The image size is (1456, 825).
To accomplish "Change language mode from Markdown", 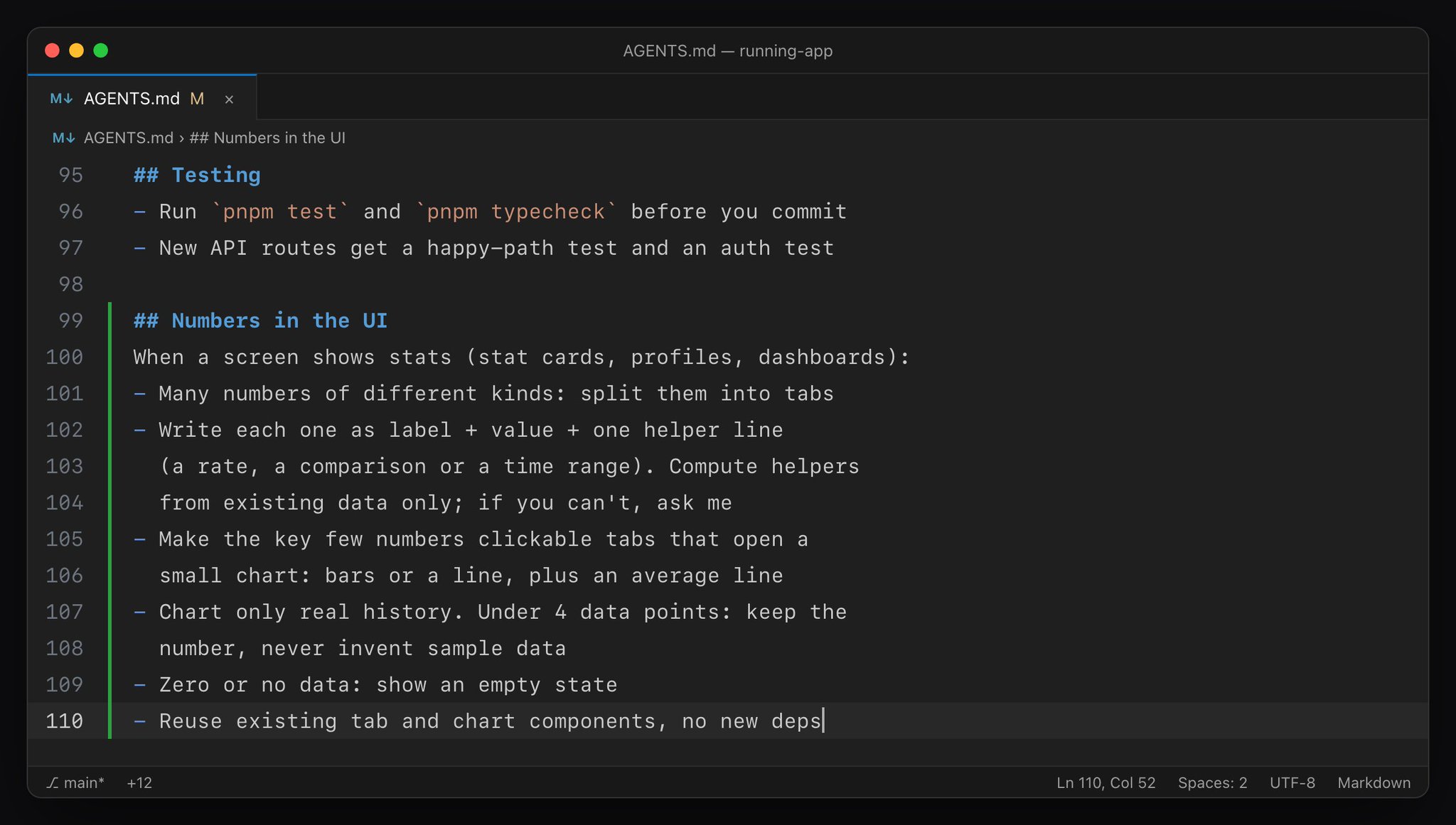I will coord(1374,782).
